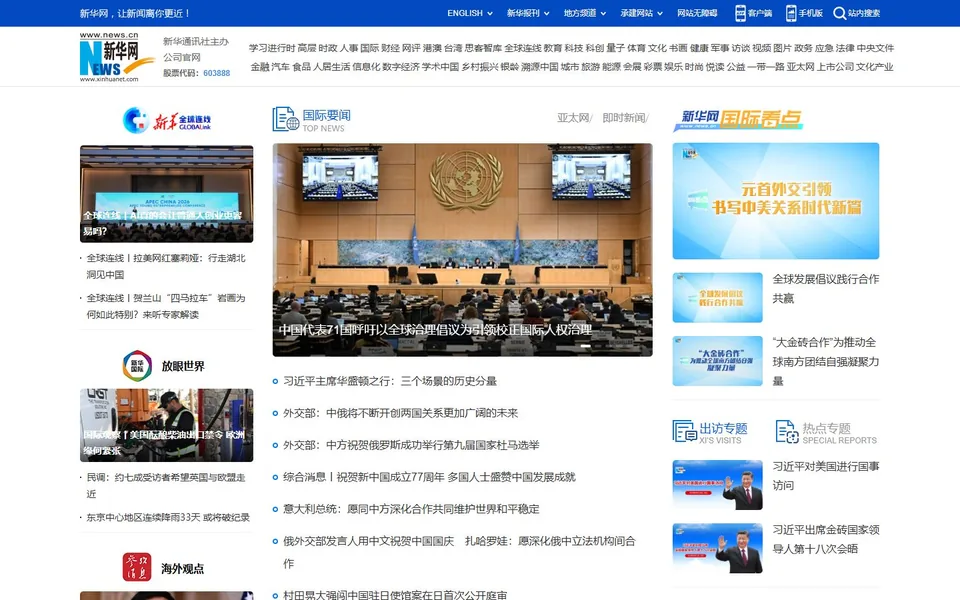Click 中国代表71国呼吁 carousel caption
960x600 pixels.
435,329
